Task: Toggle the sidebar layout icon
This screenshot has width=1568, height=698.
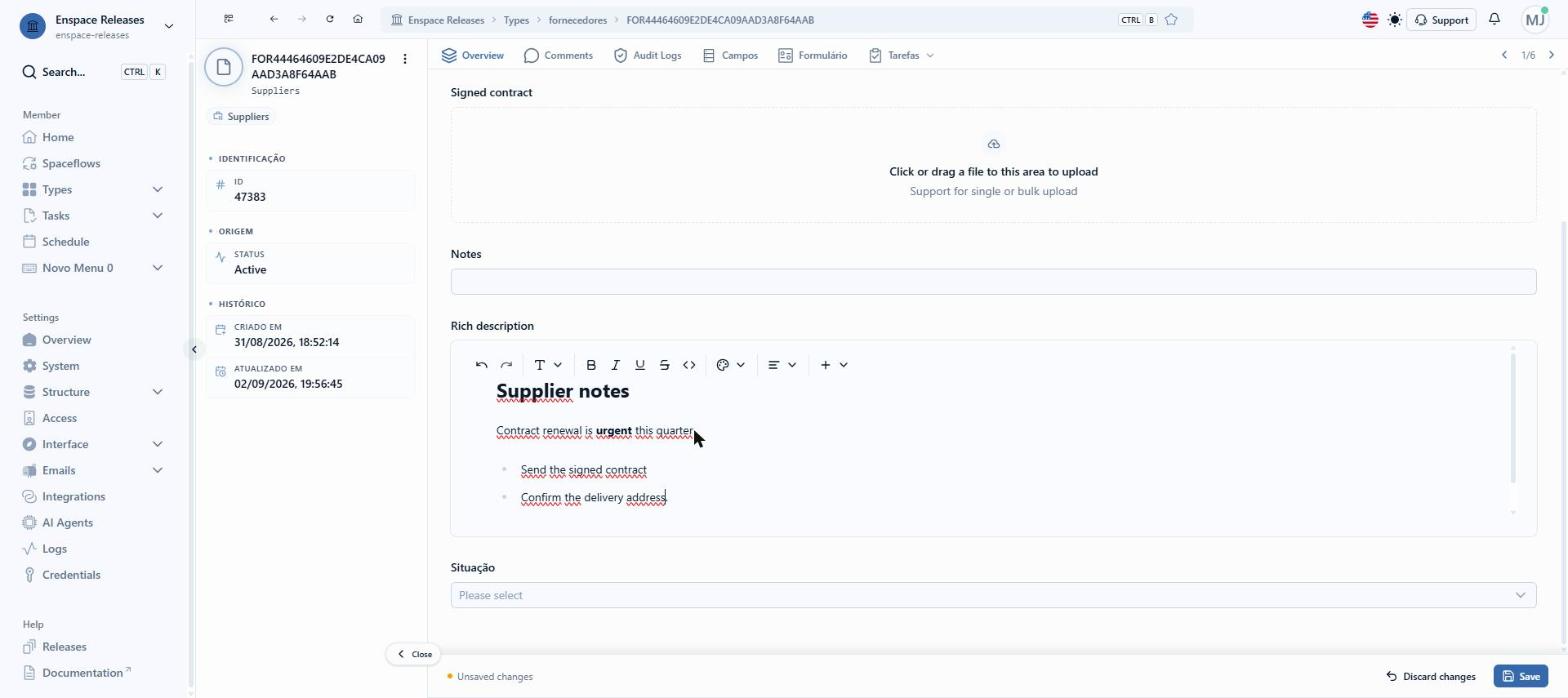Action: pyautogui.click(x=229, y=19)
